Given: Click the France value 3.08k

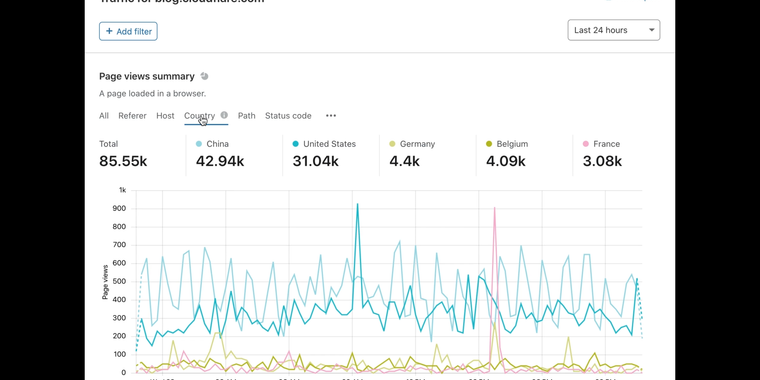Looking at the screenshot, I should (x=602, y=161).
